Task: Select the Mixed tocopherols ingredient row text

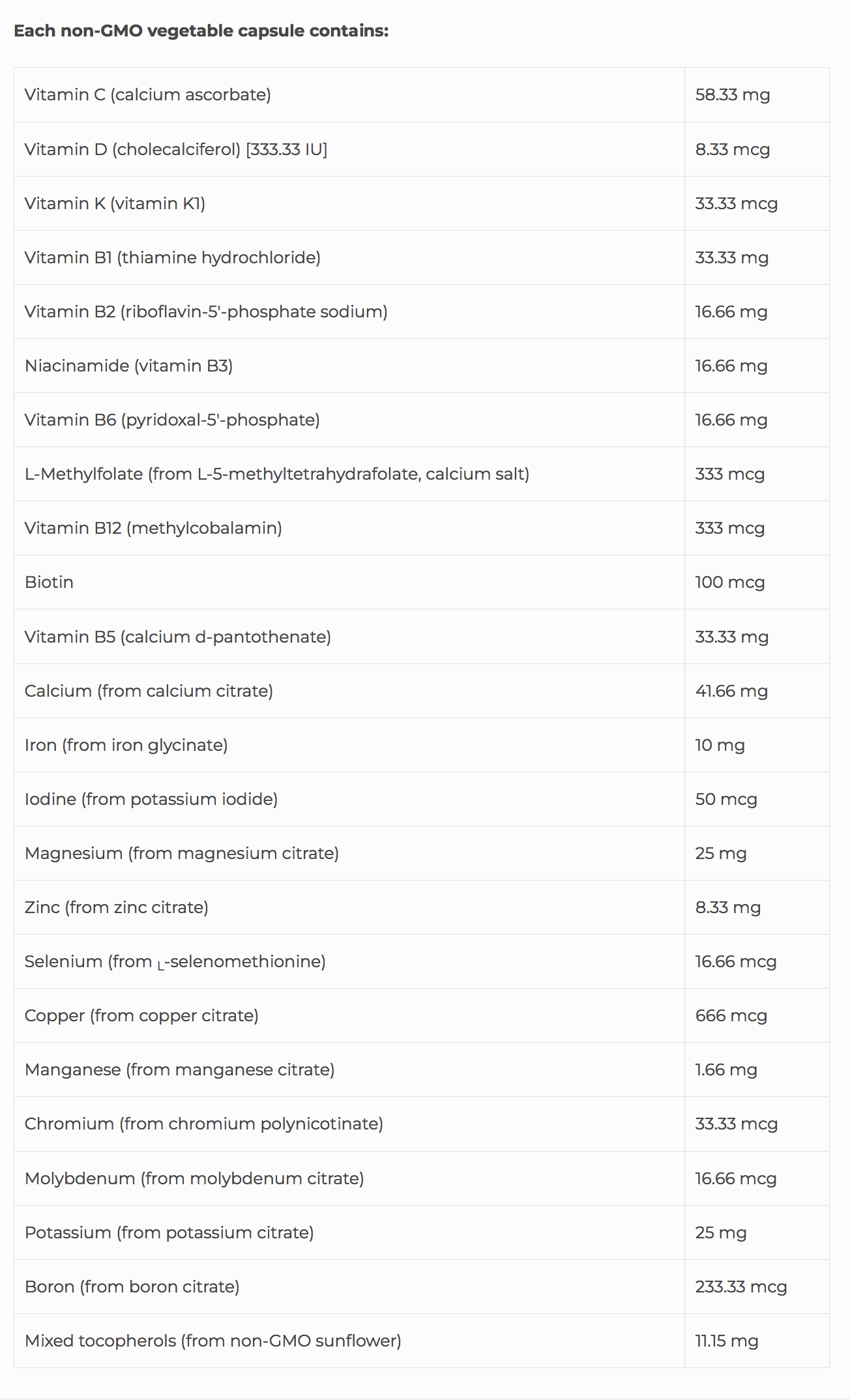Action: (212, 1341)
